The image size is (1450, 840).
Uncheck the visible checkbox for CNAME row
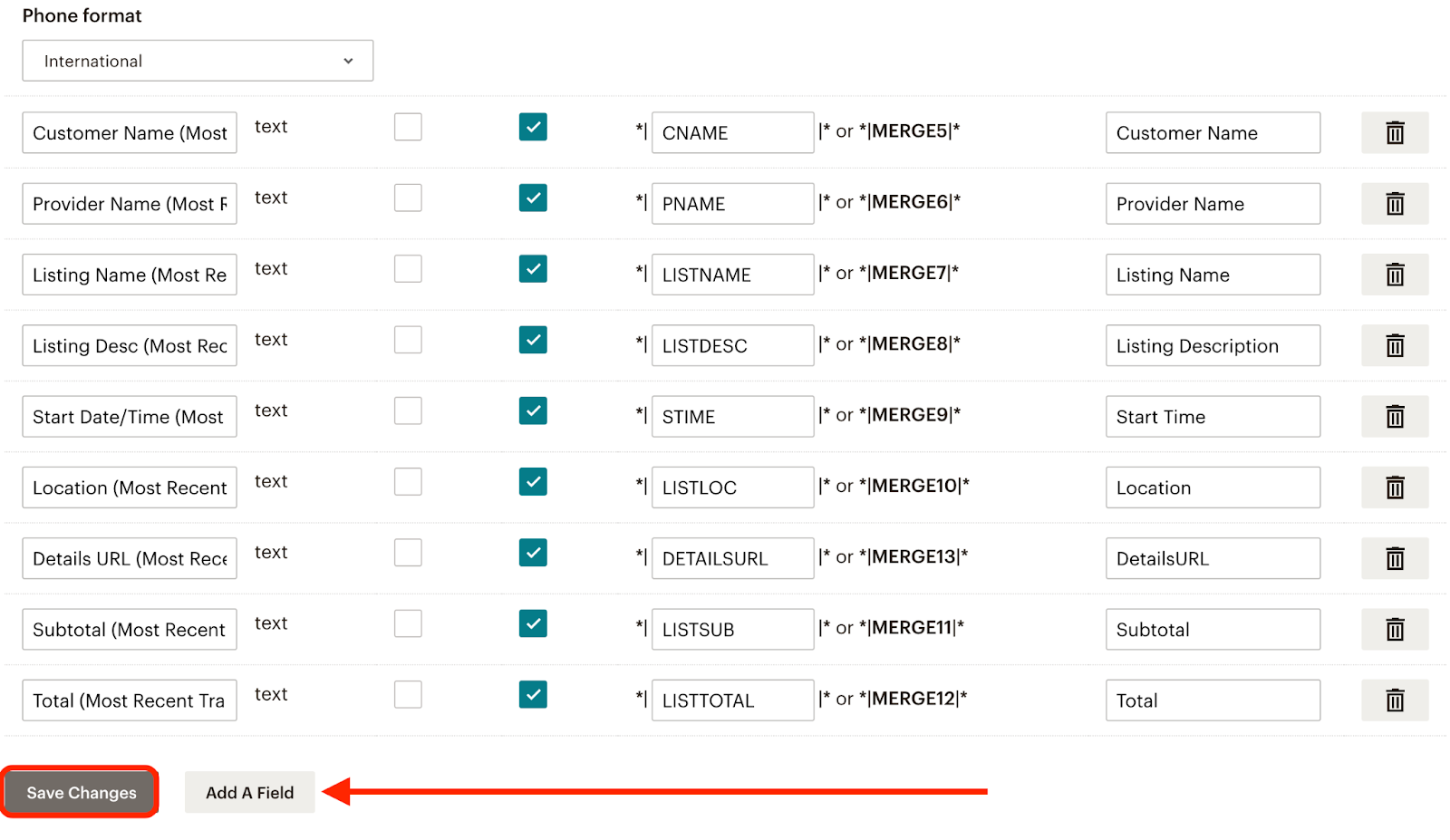533,127
